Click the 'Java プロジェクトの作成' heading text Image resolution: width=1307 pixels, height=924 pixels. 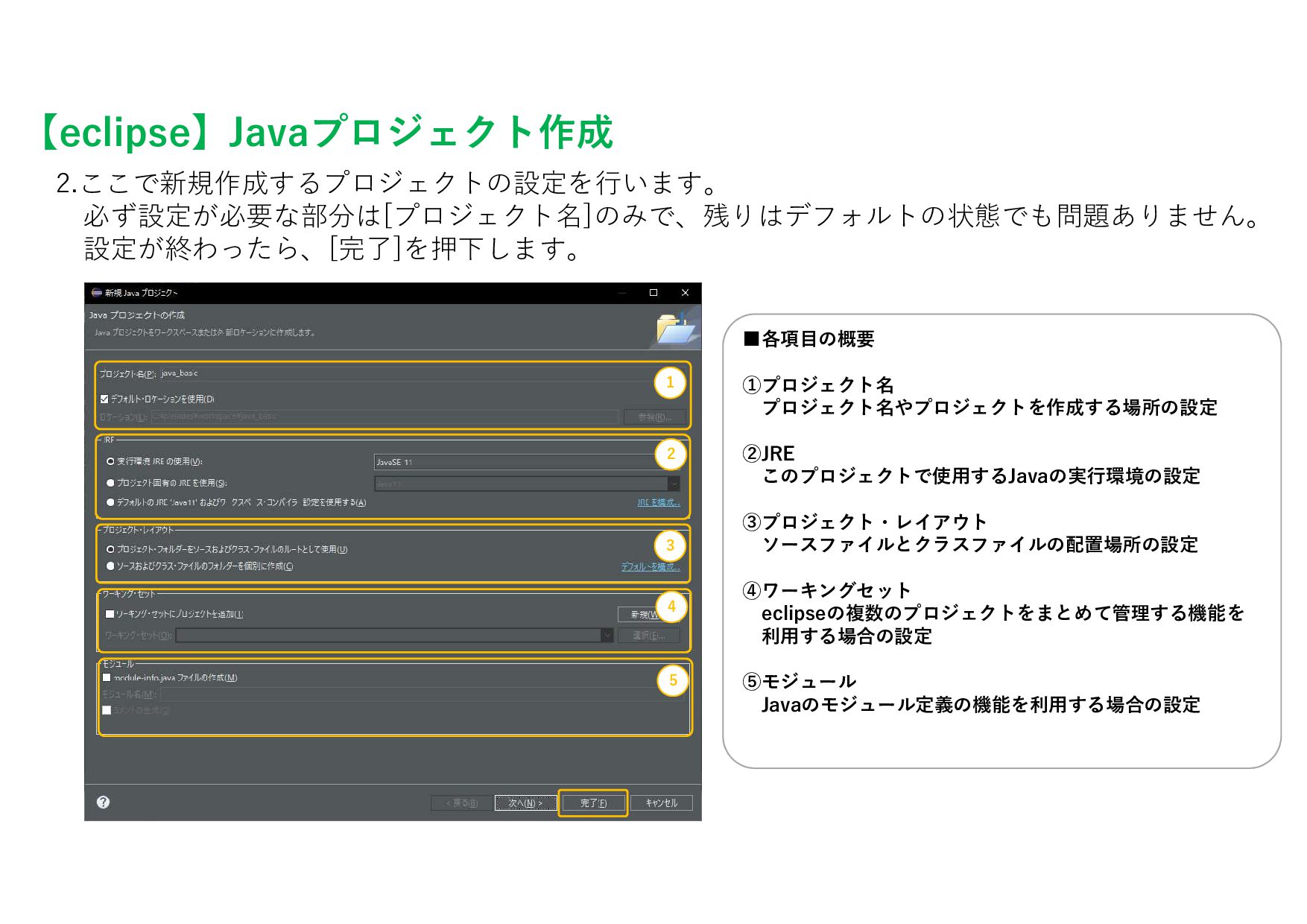click(x=137, y=315)
